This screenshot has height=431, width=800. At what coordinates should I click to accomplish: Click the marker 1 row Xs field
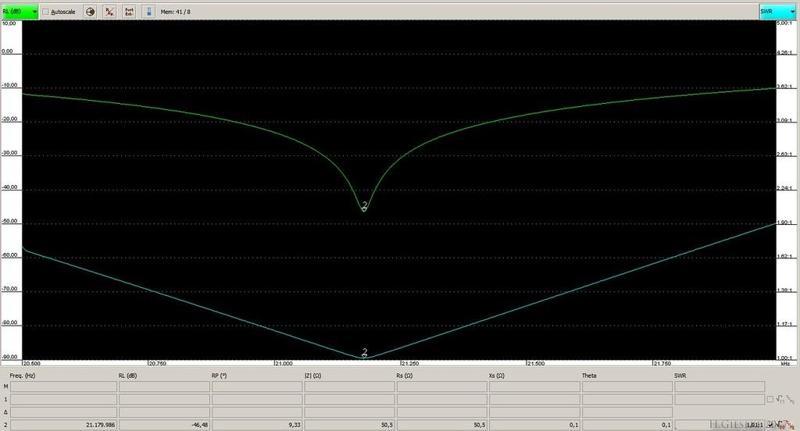click(535, 399)
